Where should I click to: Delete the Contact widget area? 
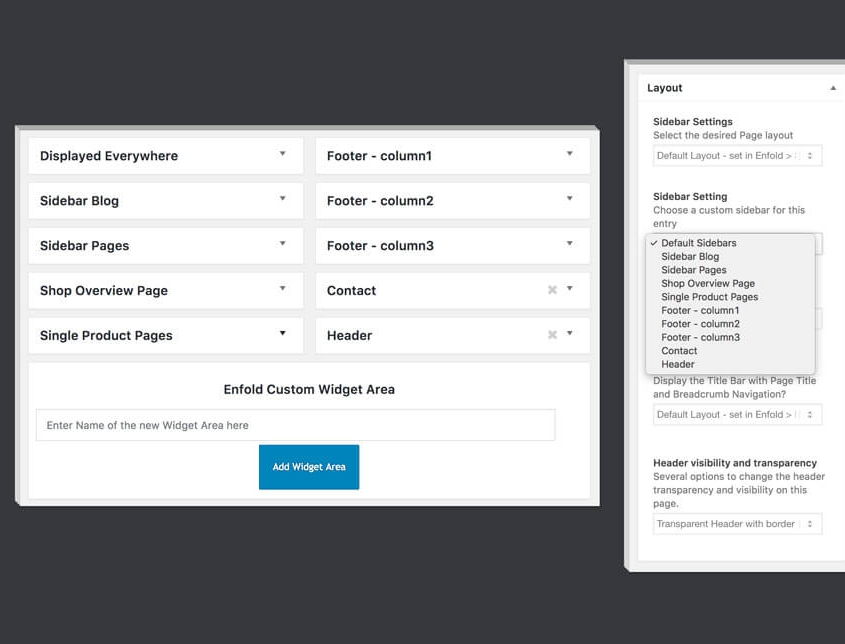552,290
